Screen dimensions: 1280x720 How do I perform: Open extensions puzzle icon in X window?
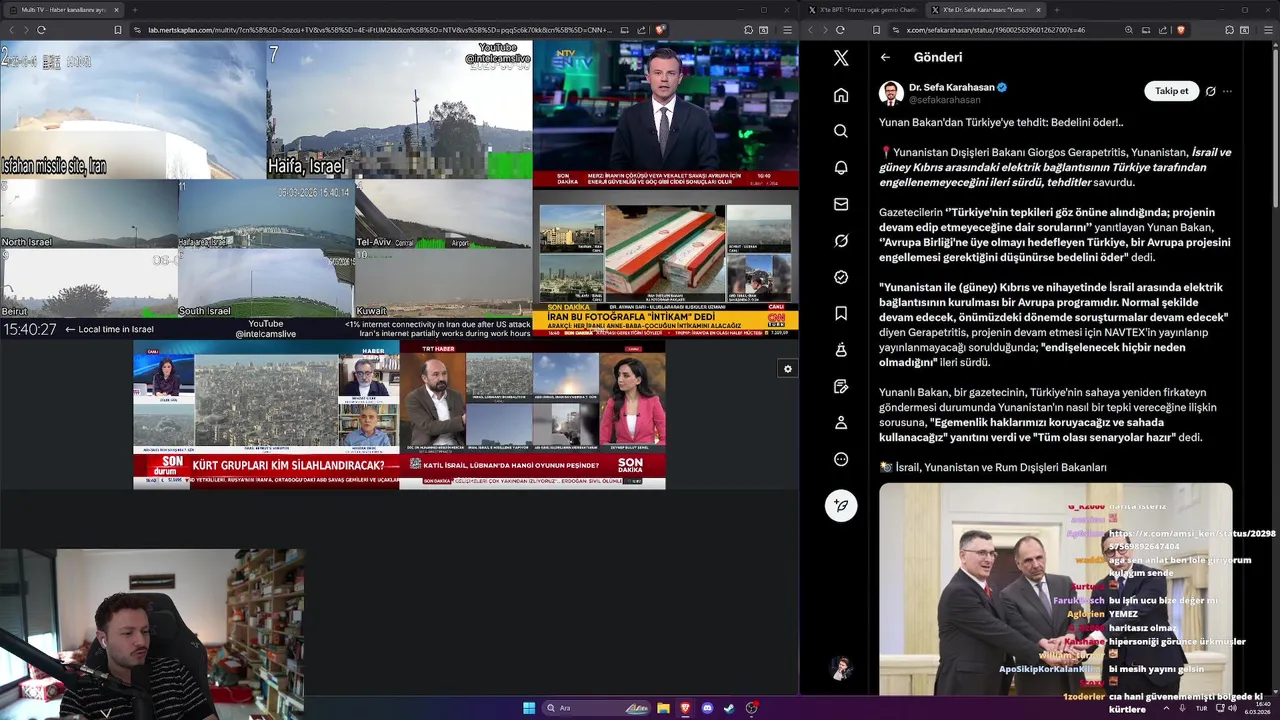click(x=1227, y=30)
